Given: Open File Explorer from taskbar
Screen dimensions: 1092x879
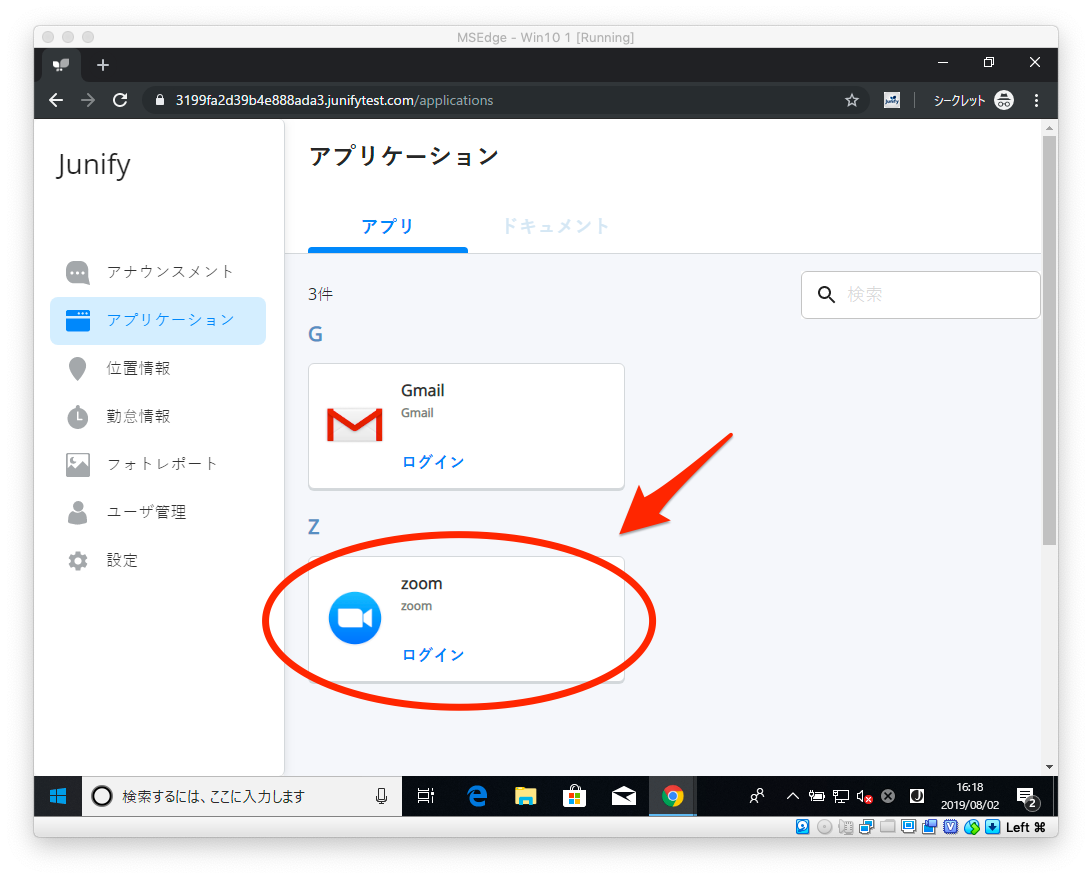Looking at the screenshot, I should [x=526, y=796].
